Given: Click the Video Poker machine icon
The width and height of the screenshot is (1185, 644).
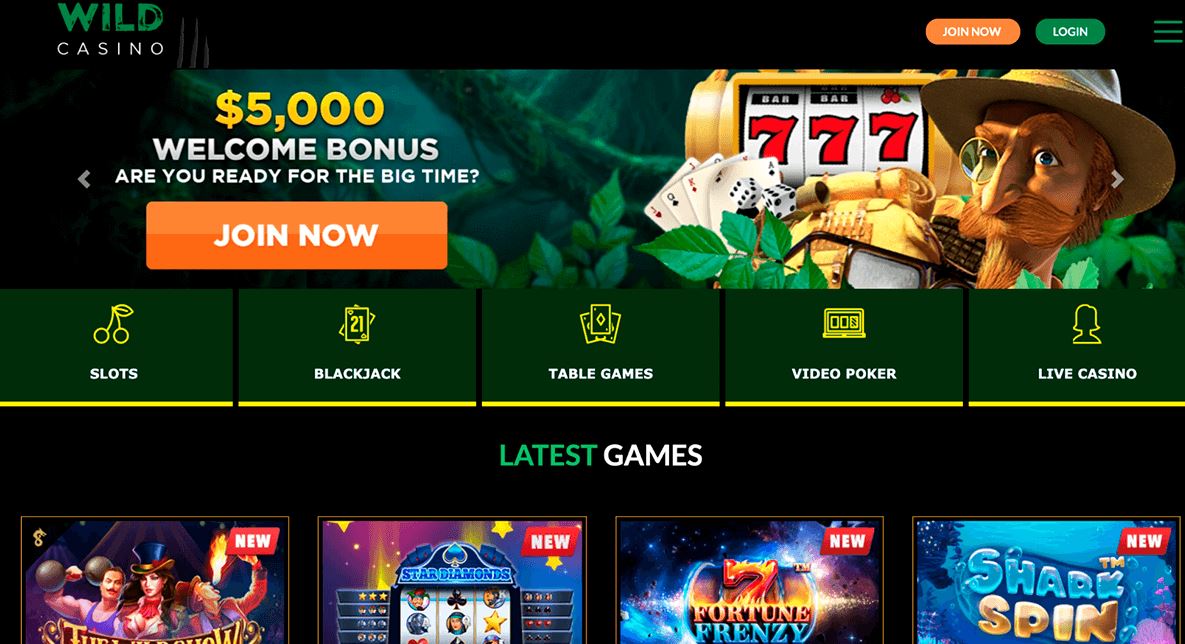Looking at the screenshot, I should [x=843, y=324].
